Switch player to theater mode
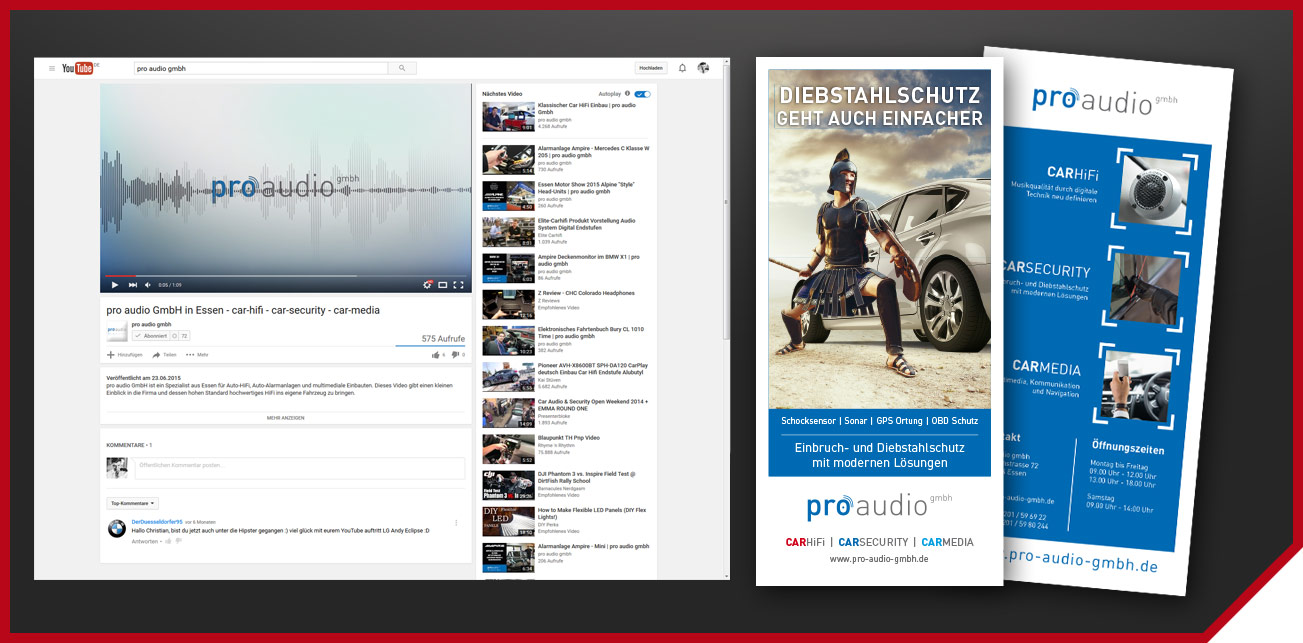 (x=443, y=285)
